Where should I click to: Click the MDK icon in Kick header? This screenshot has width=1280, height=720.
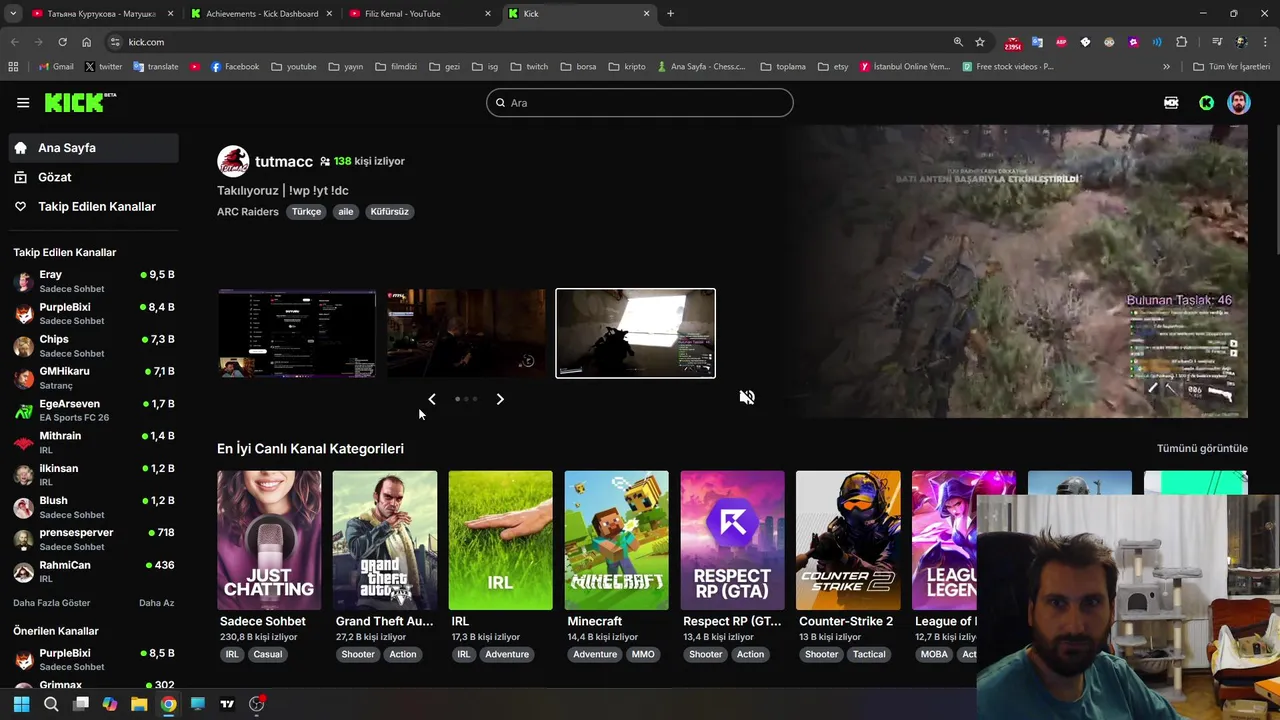1171,103
